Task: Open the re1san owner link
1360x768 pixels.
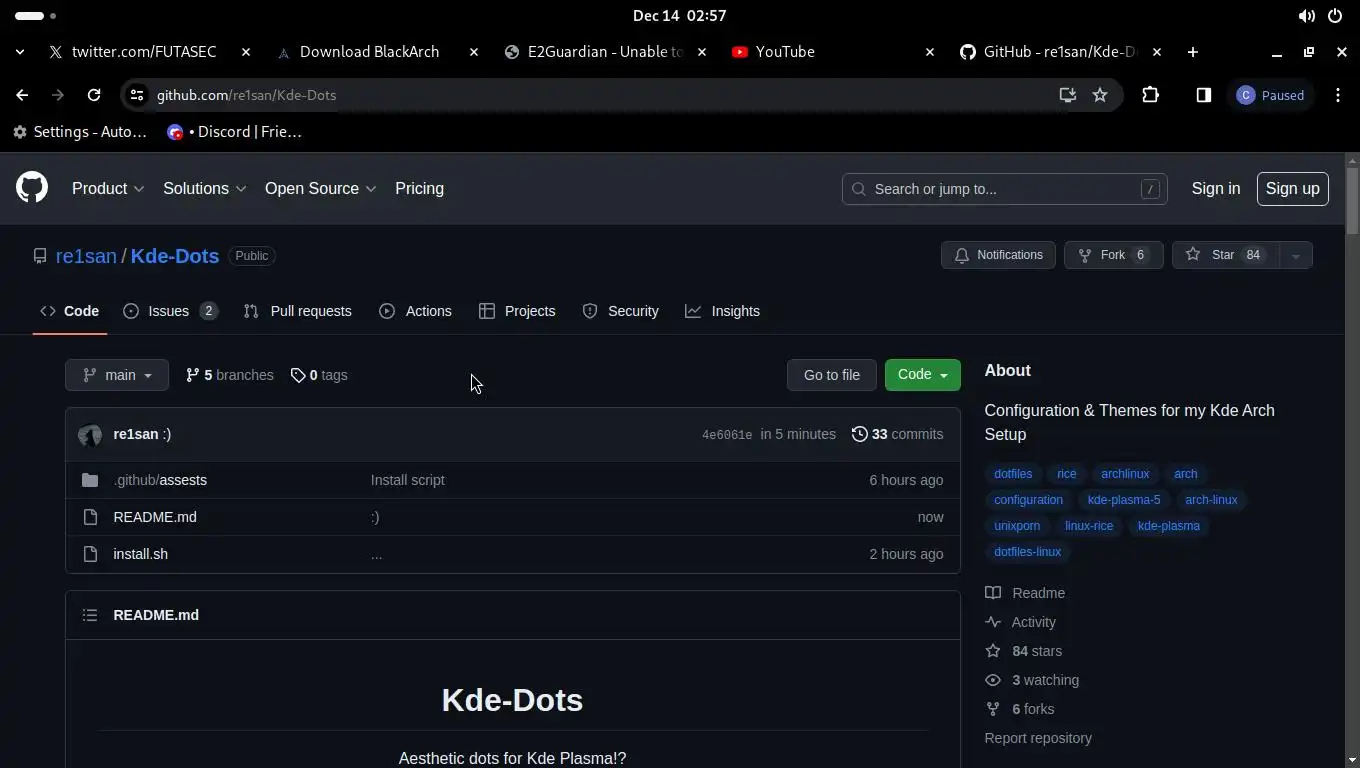Action: (86, 256)
